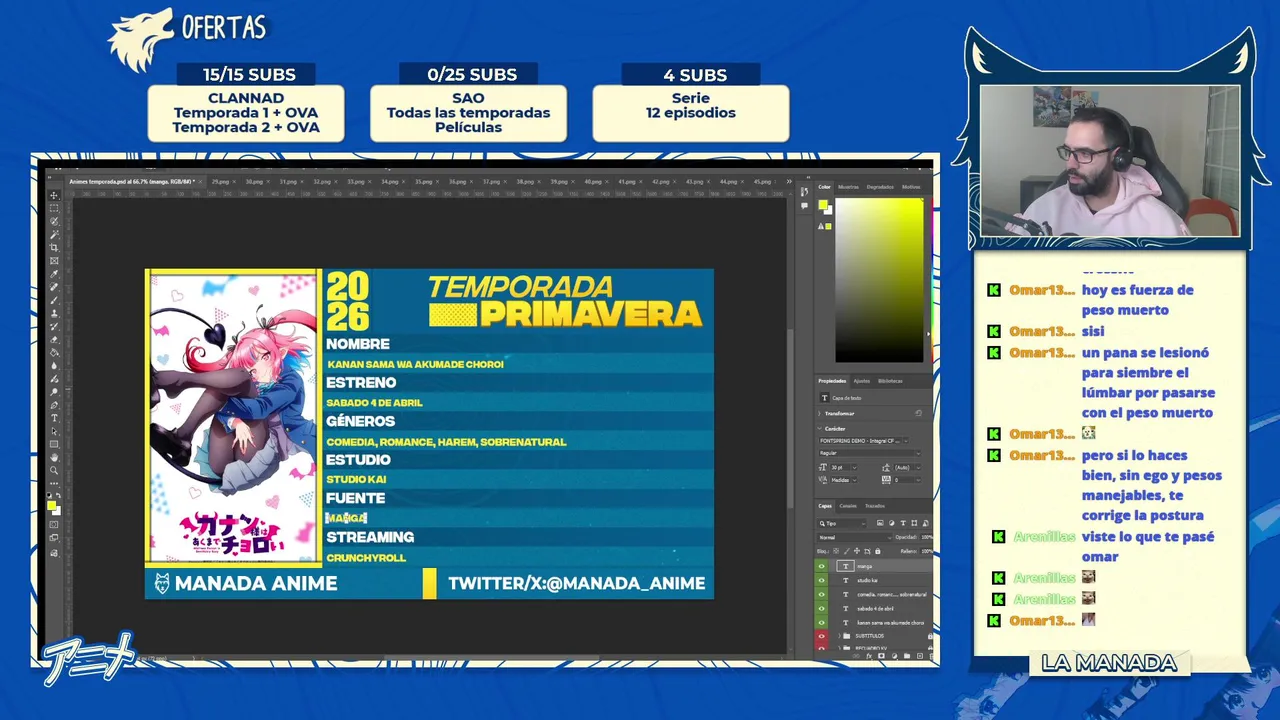
Task: Click the CRUNCHYROLL text on canvas
Action: pos(366,558)
